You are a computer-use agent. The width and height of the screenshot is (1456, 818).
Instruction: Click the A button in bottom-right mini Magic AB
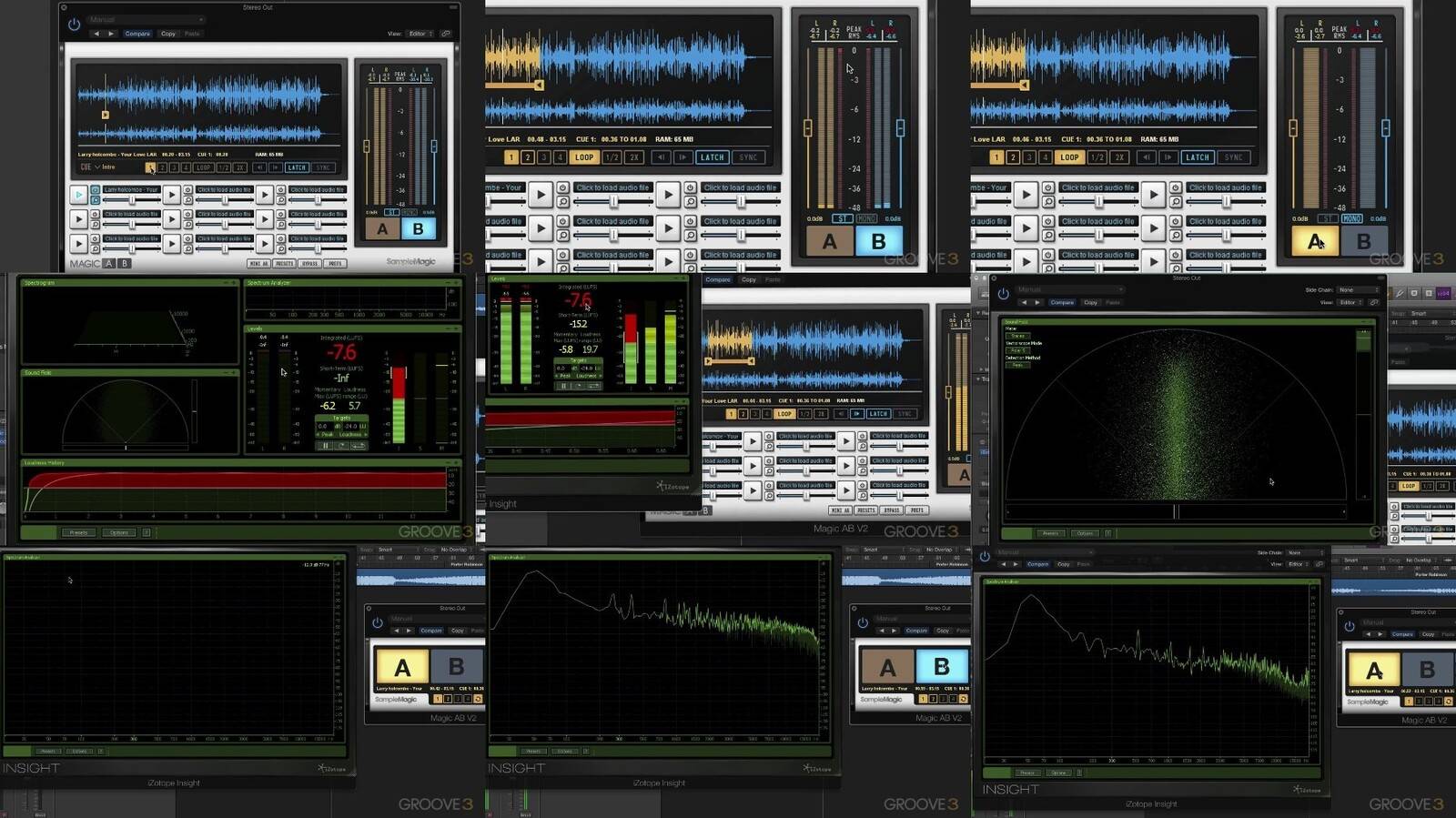pos(1374,671)
